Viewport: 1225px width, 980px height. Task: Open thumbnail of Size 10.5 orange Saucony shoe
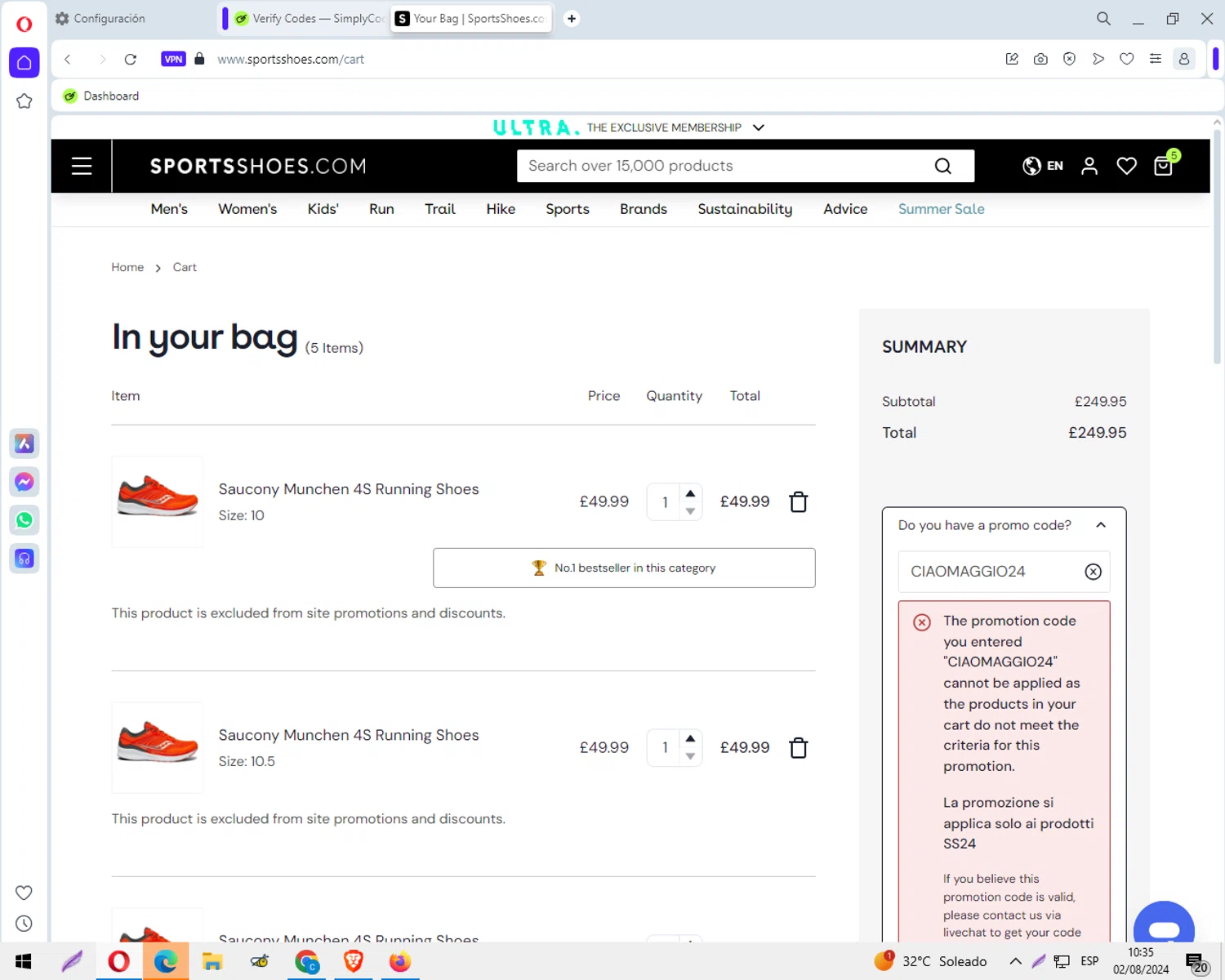[158, 747]
